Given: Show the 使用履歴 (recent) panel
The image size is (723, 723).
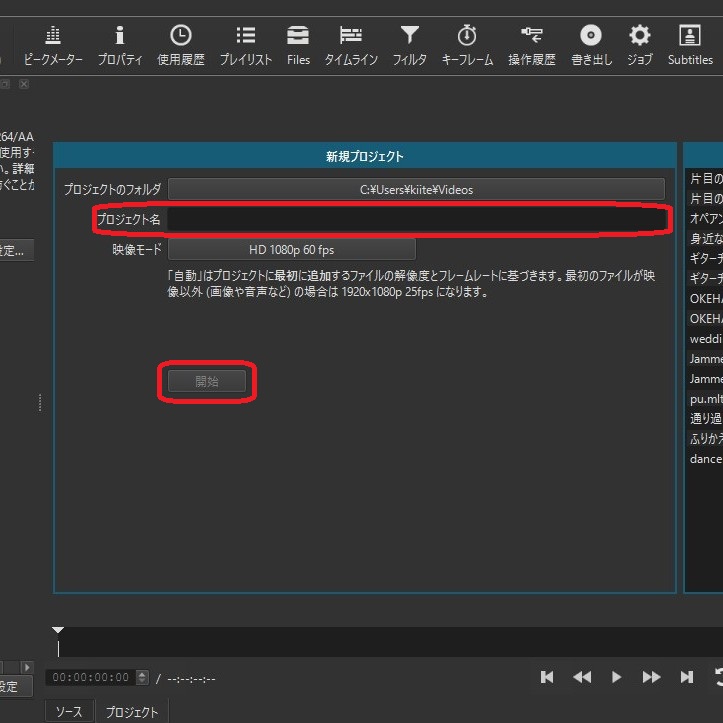Looking at the screenshot, I should (180, 45).
